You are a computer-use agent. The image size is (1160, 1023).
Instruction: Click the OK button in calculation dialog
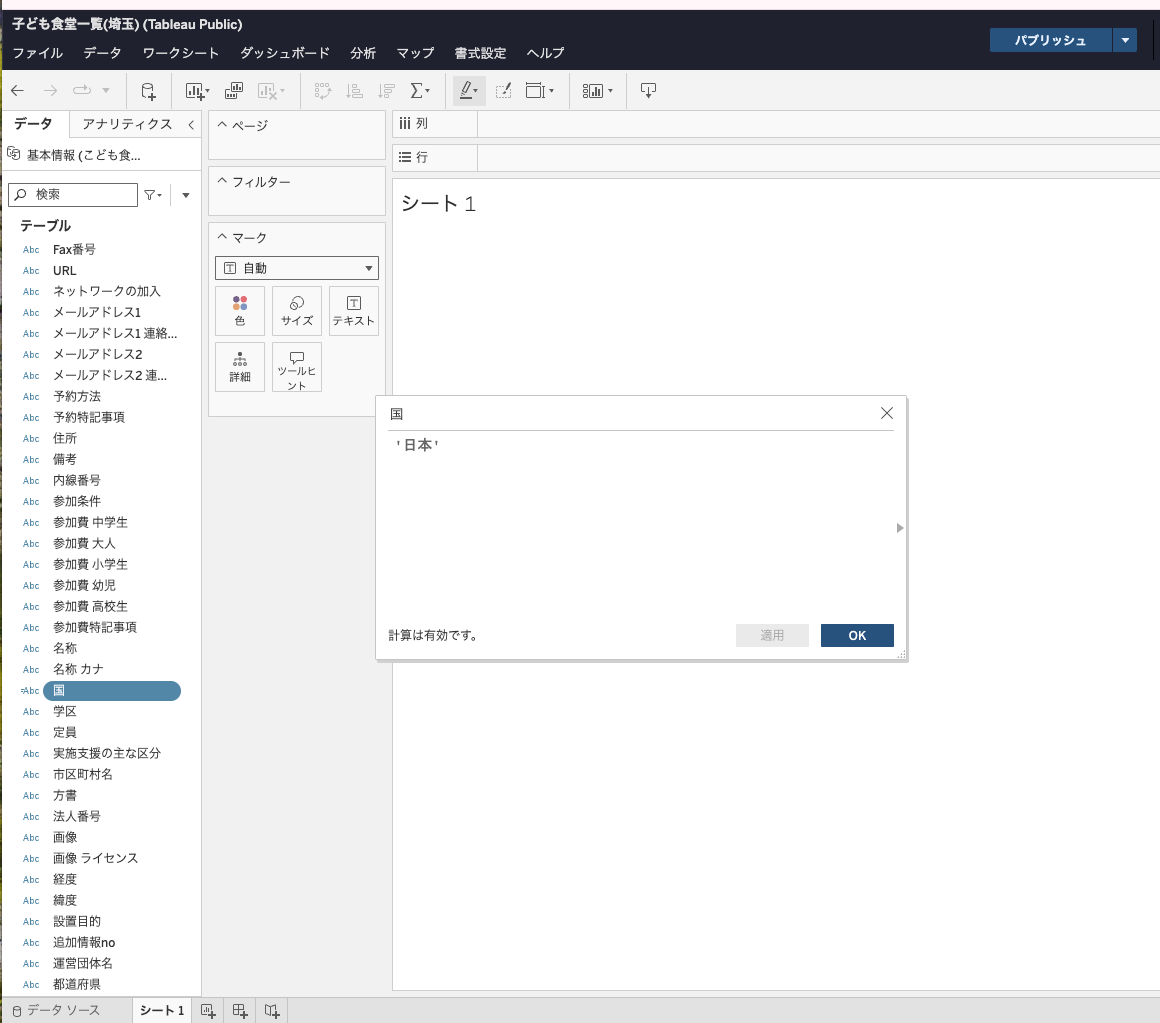pyautogui.click(x=857, y=635)
